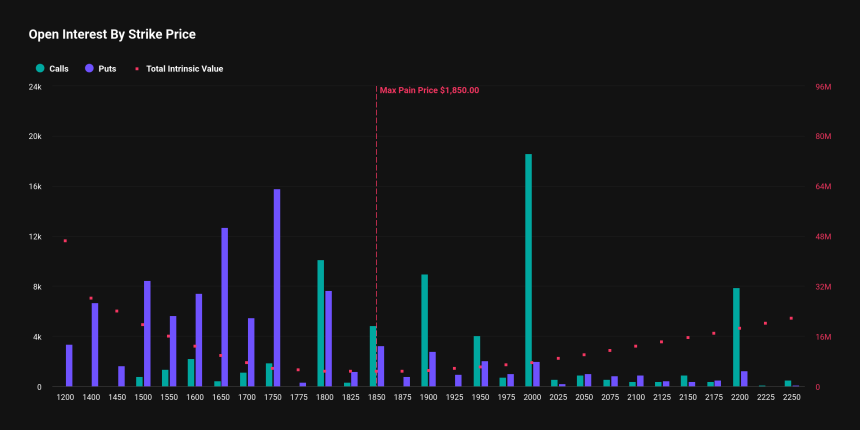
Task: Click the 1850 strike axis label
Action: (x=376, y=397)
